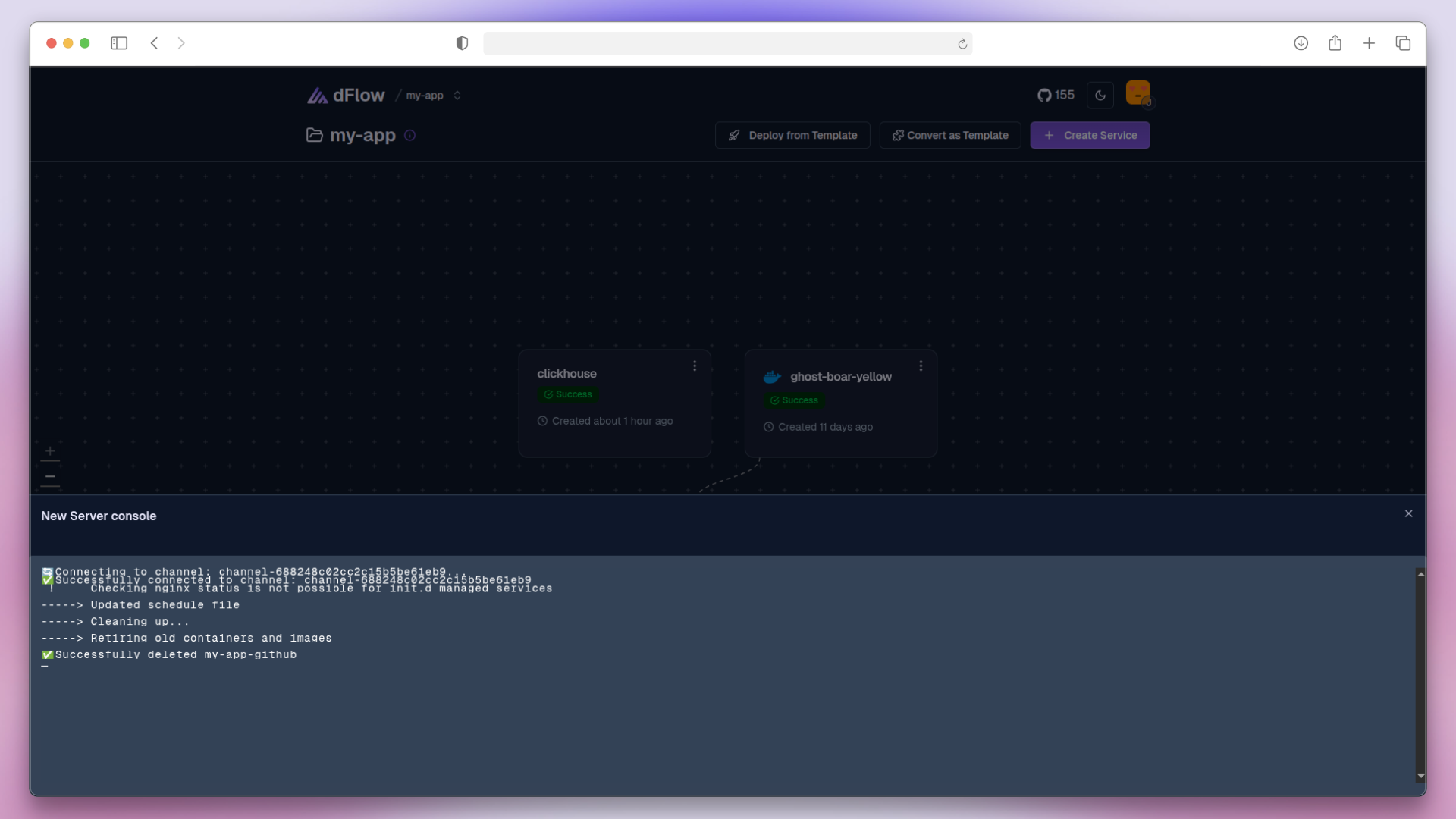Open the GitHub stars link showing 155

(1056, 96)
